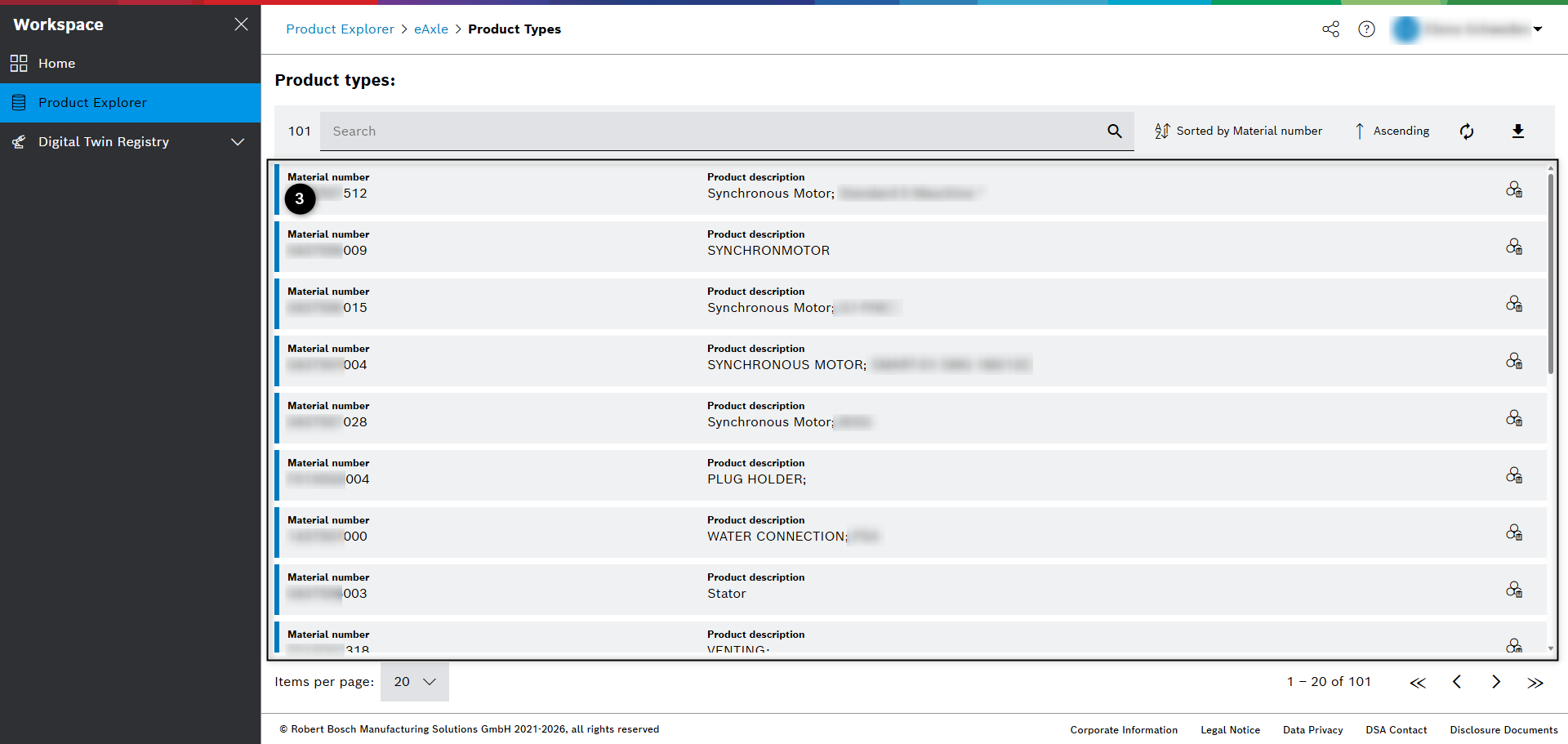Select the Stator description text
Image resolution: width=1568 pixels, height=744 pixels.
727,594
